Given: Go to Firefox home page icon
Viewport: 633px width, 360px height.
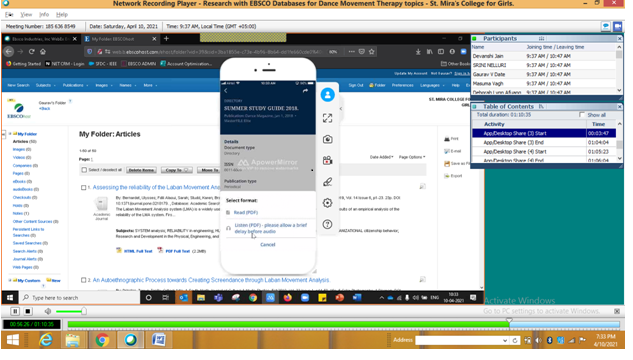Looking at the screenshot, I should pos(43,52).
